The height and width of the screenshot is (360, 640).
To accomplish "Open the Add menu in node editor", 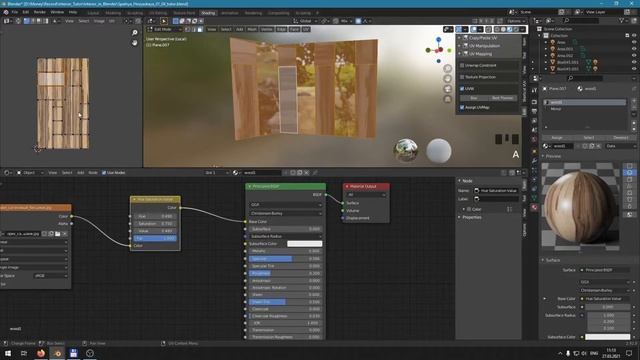I will pyautogui.click(x=80, y=173).
